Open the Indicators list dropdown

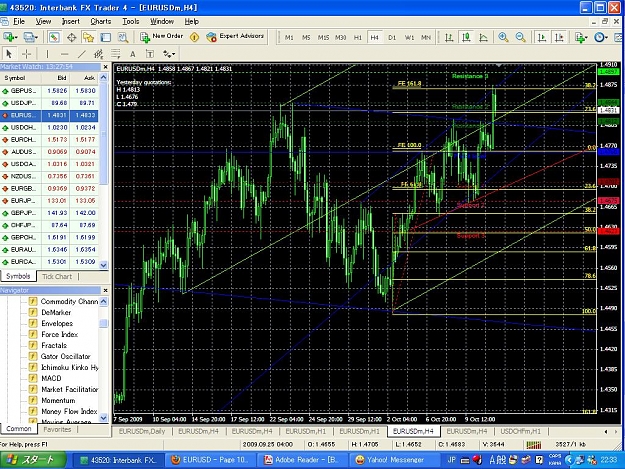(581, 37)
